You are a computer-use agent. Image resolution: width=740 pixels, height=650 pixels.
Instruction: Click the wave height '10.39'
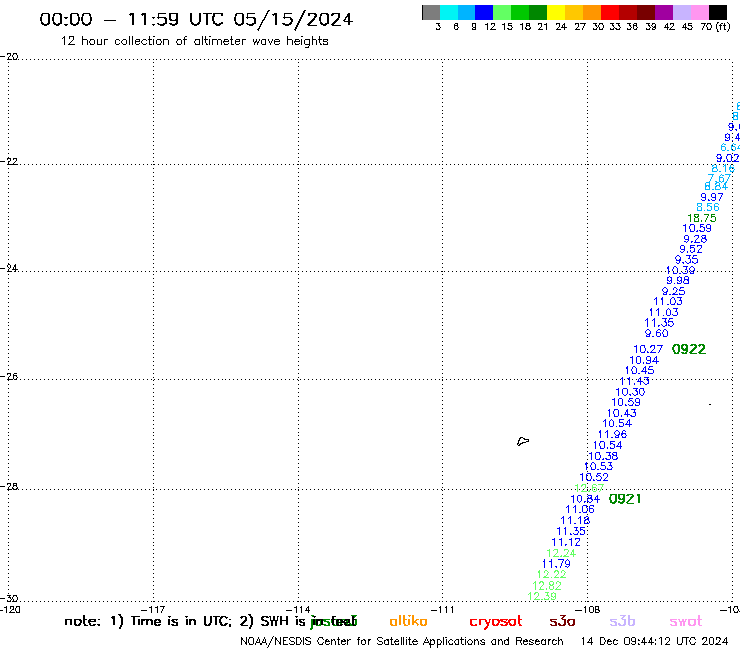click(680, 270)
